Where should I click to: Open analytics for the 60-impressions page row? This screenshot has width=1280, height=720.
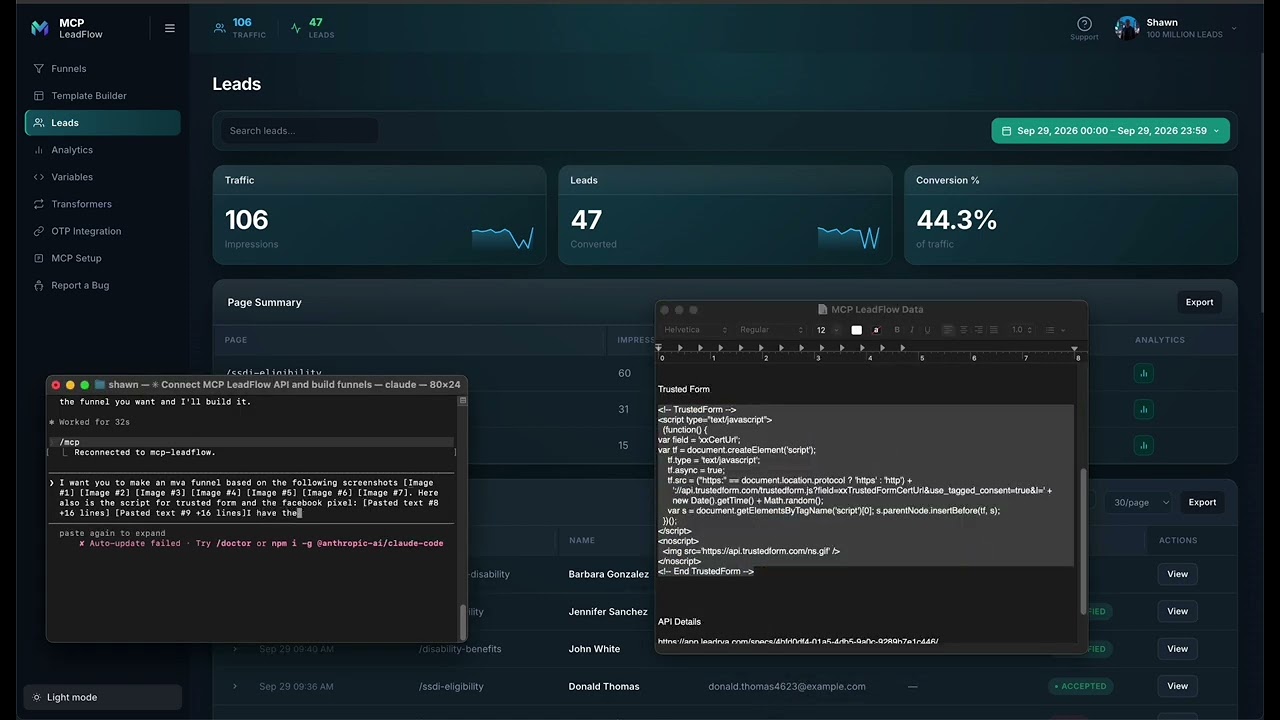(1143, 373)
